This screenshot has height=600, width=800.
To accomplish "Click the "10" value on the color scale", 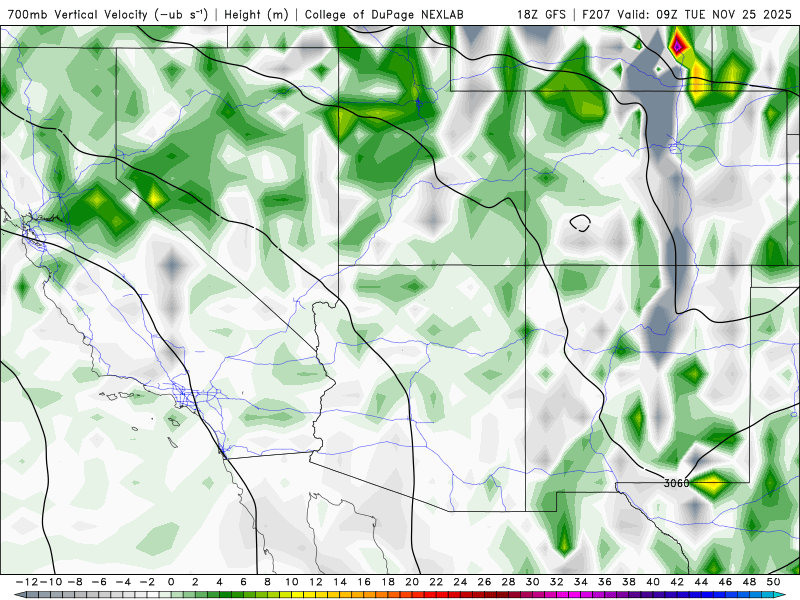I will click(291, 582).
